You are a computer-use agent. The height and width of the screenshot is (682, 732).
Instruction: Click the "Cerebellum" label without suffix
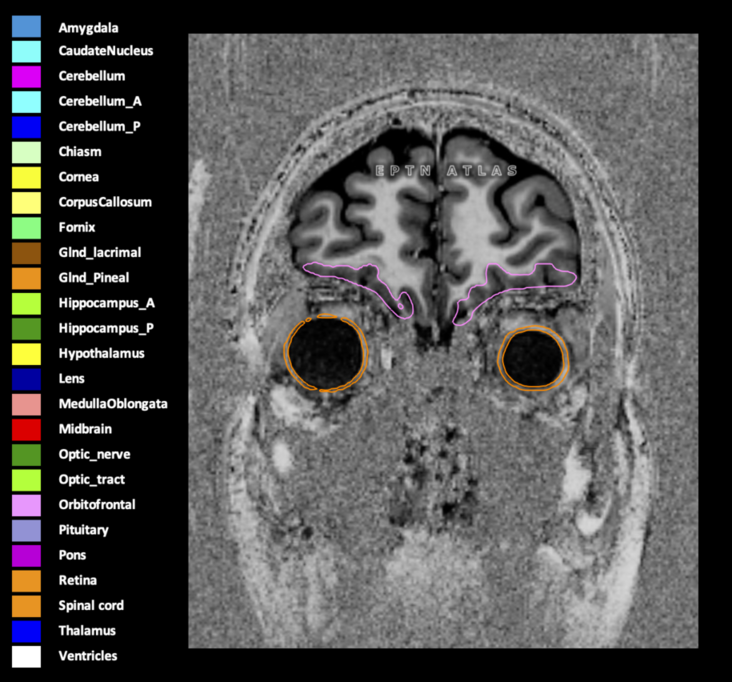(x=92, y=76)
